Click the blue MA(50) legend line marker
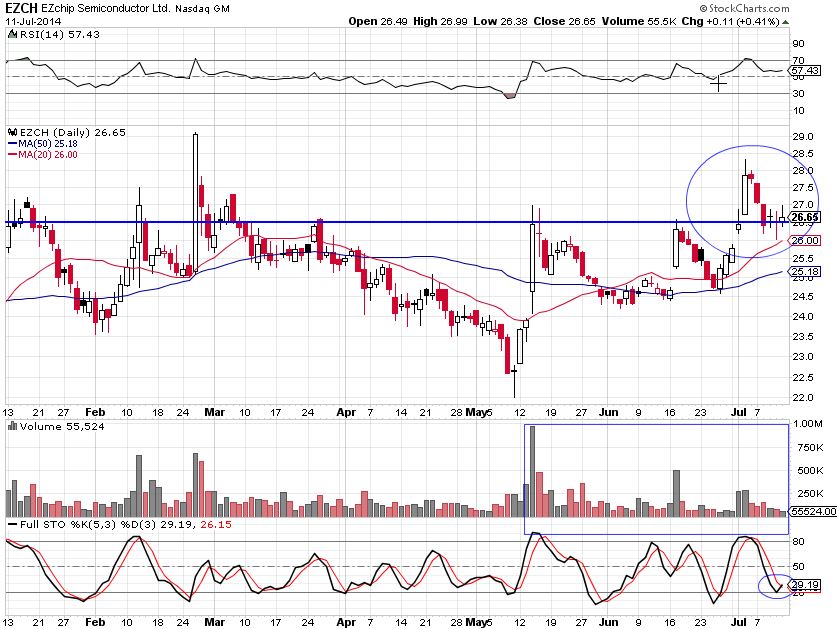Image resolution: width=837 pixels, height=629 pixels. pyautogui.click(x=13, y=144)
